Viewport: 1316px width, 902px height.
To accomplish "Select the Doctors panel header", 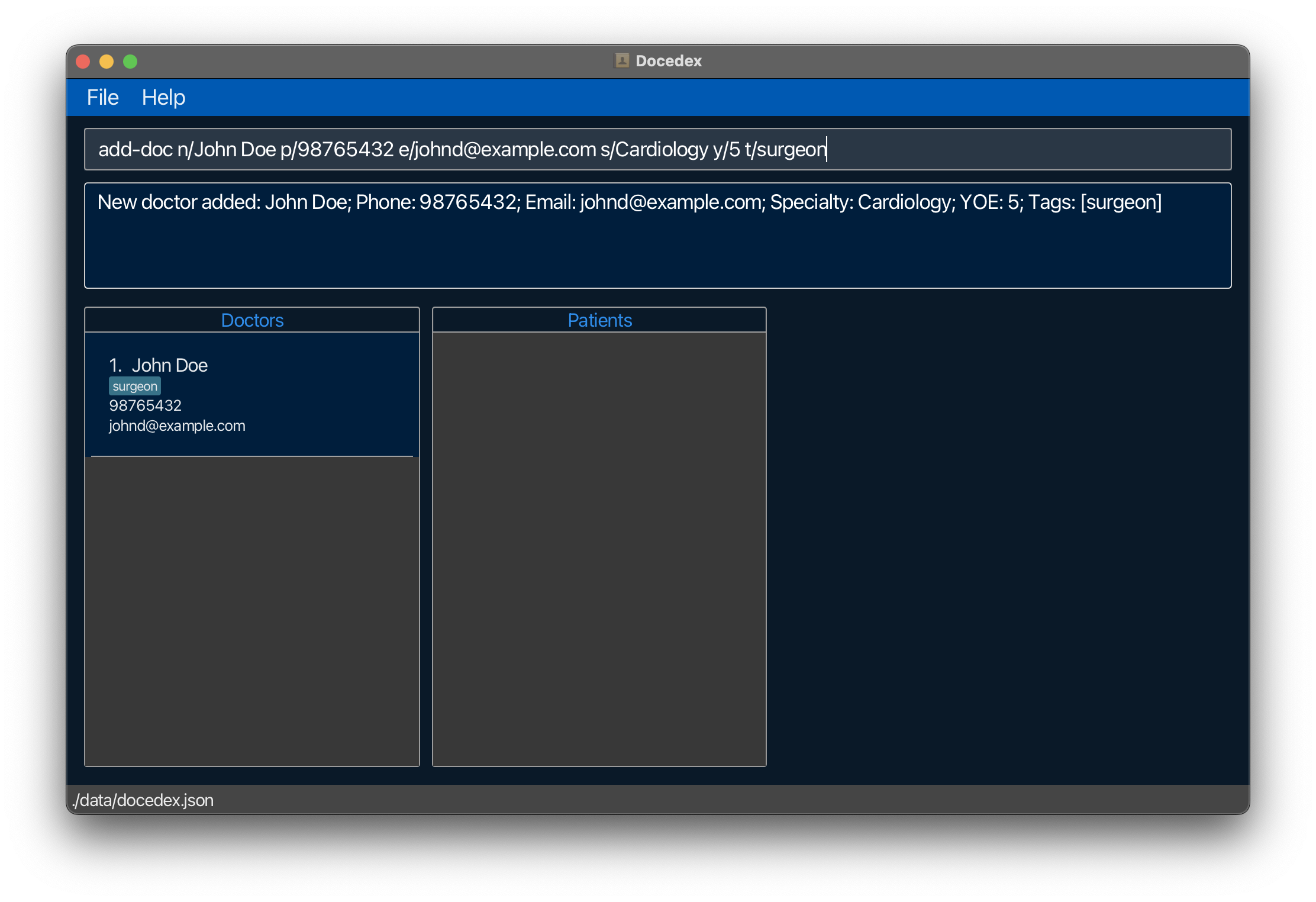I will [x=252, y=320].
